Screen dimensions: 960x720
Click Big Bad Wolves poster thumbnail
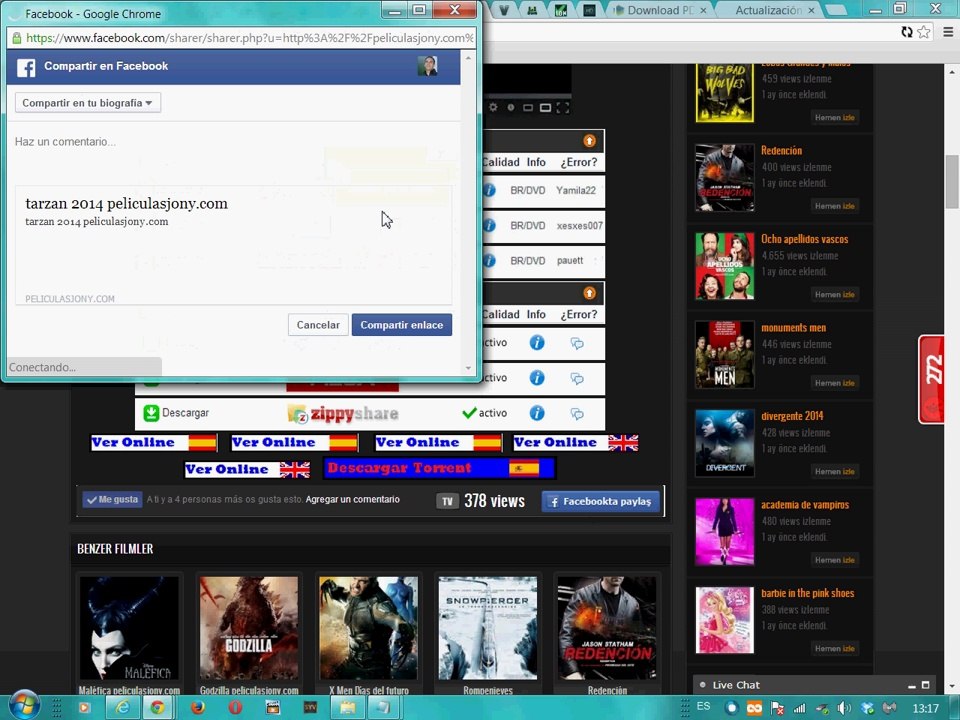[724, 92]
